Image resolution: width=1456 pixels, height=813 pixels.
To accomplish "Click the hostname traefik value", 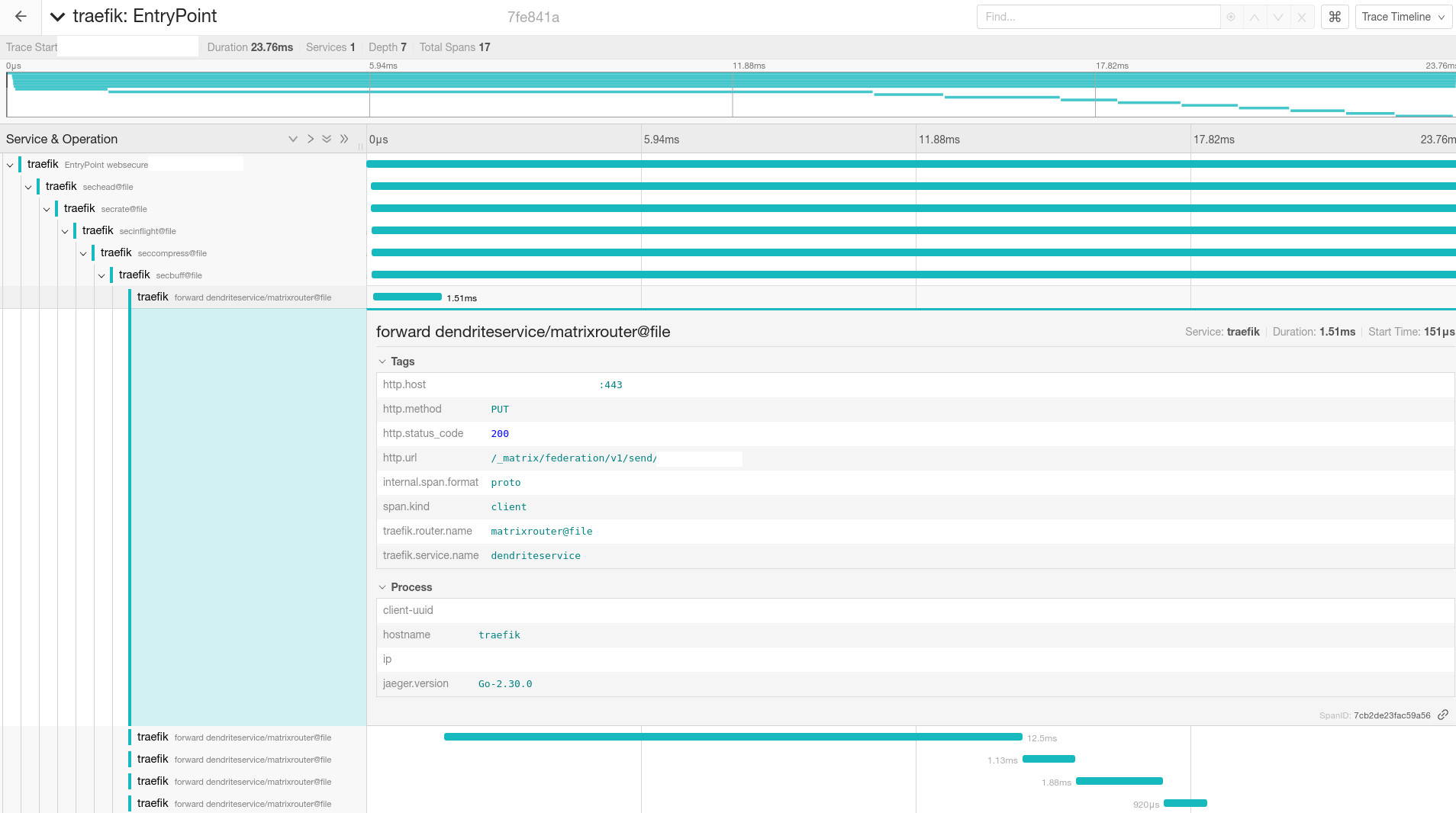I will click(500, 635).
